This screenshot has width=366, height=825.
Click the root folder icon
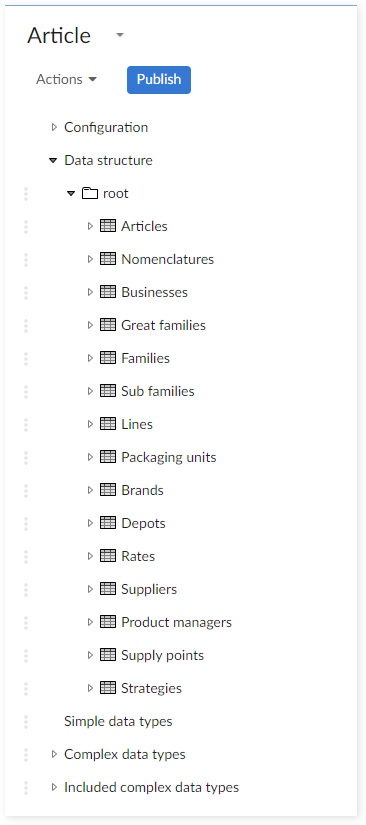[x=90, y=193]
